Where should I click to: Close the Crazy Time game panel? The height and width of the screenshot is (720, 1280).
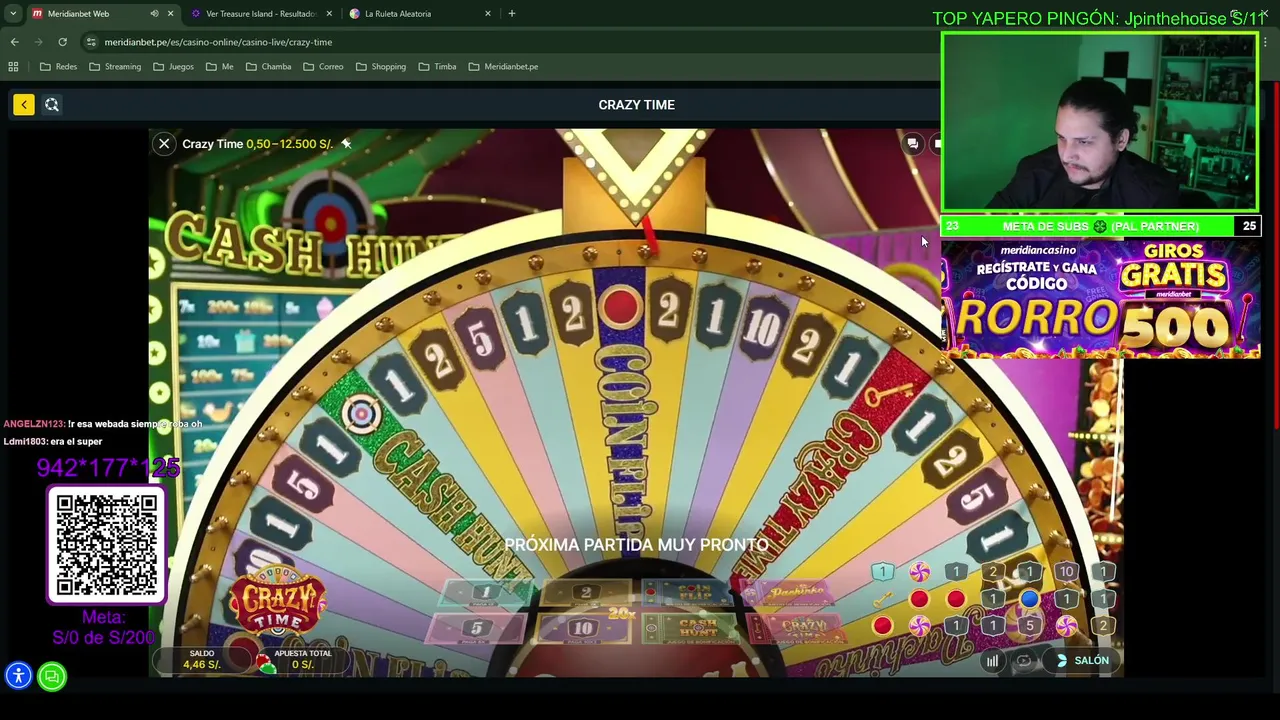pos(164,144)
